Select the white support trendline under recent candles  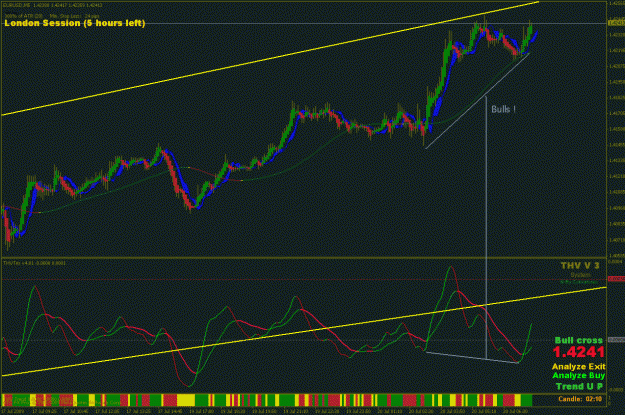[477, 100]
